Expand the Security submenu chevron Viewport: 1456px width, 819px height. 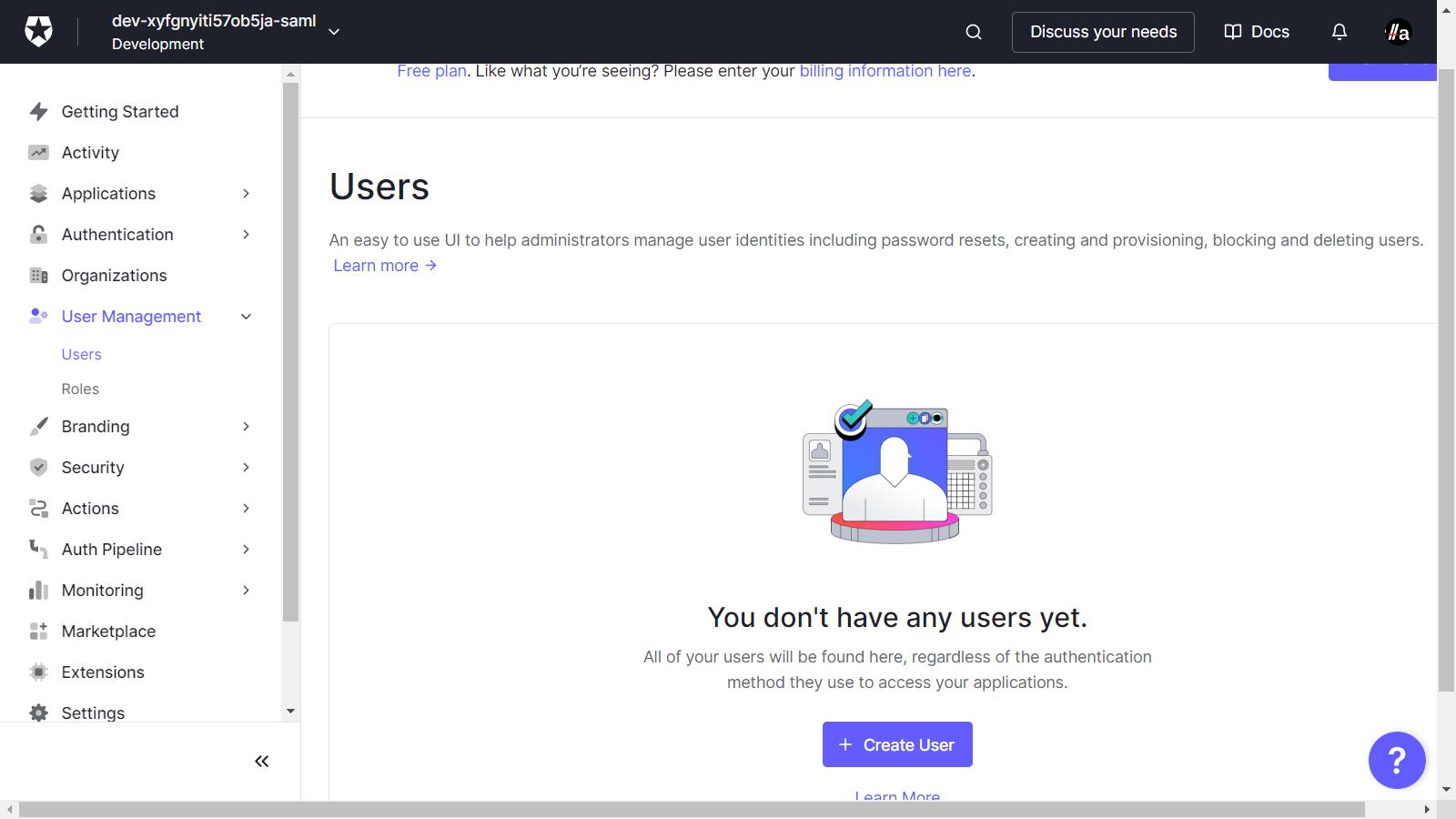point(246,468)
